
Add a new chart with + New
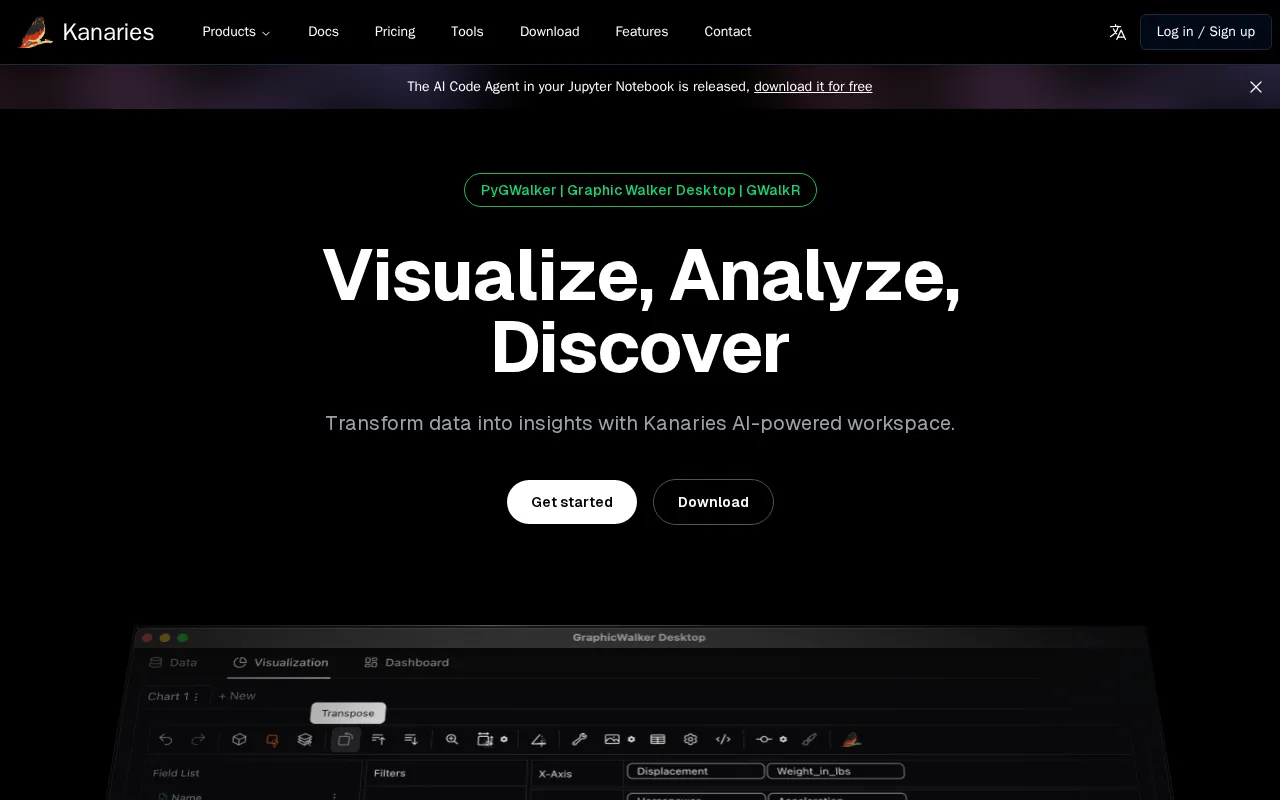pos(237,696)
